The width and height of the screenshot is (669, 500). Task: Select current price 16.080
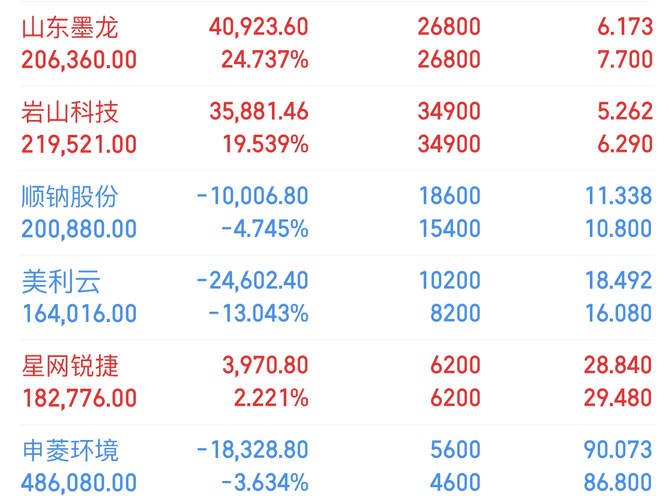(x=618, y=313)
